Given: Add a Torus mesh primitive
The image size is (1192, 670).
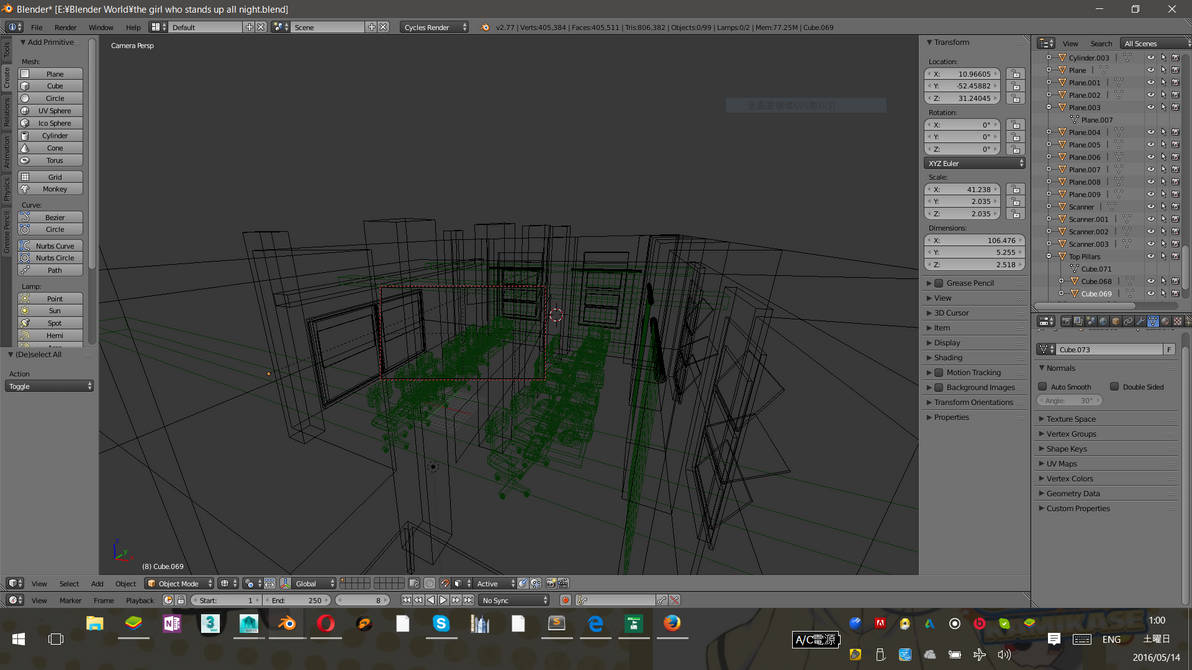Looking at the screenshot, I should [x=50, y=160].
